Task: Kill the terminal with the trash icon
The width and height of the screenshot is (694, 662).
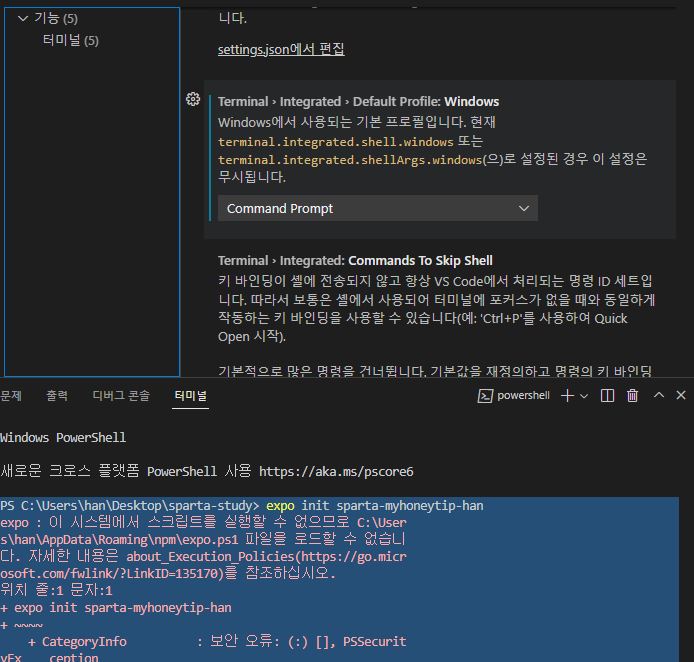Action: [632, 395]
